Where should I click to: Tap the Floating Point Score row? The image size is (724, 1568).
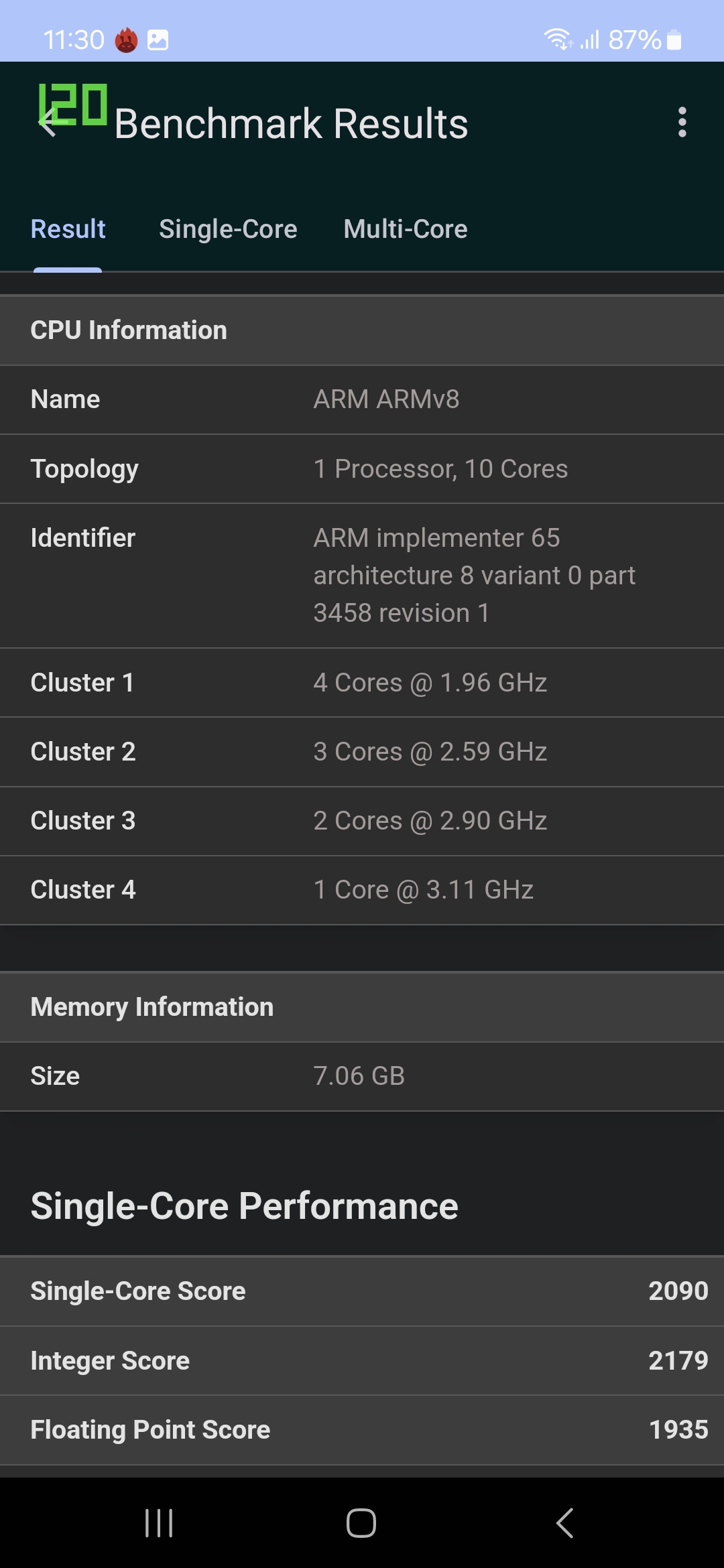362,1430
